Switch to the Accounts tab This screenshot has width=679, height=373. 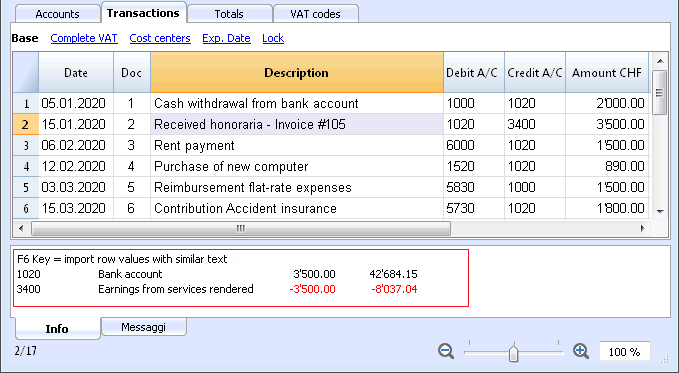click(57, 14)
